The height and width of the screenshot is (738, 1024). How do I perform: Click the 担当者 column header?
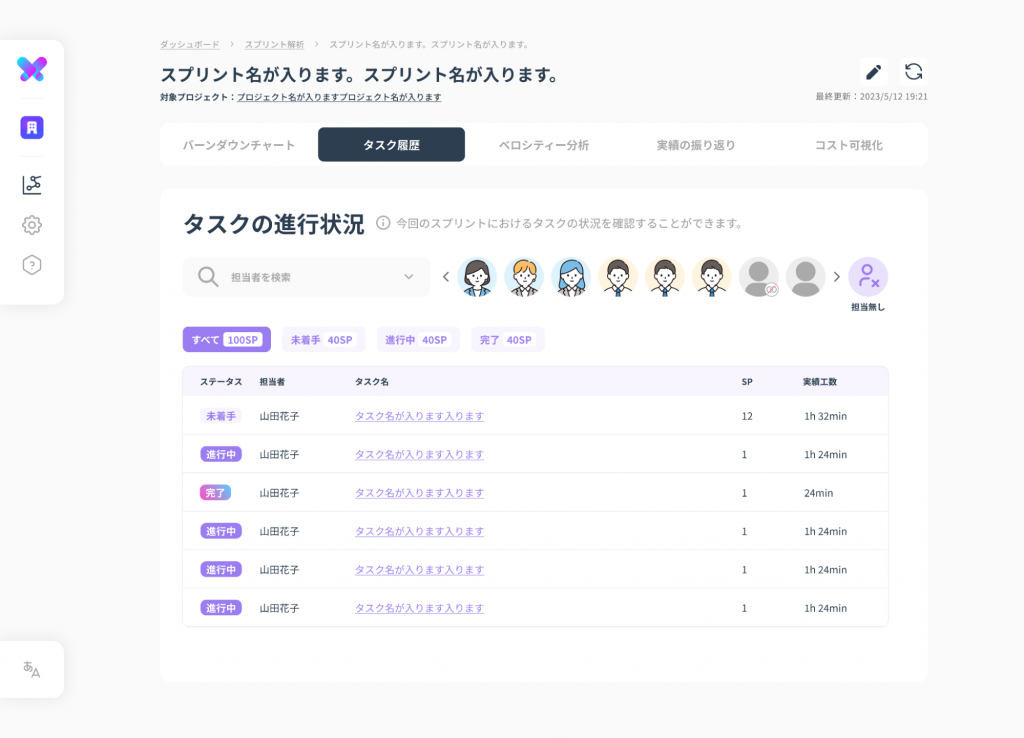pyautogui.click(x=272, y=382)
